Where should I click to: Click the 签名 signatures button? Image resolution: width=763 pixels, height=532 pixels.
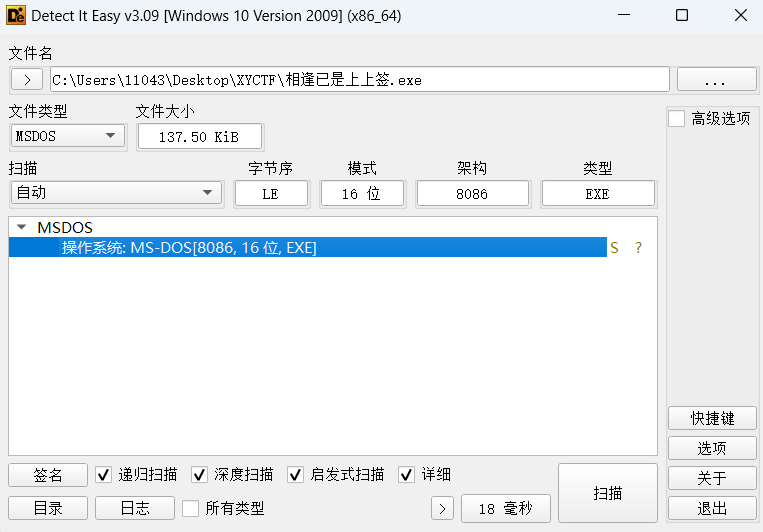click(x=48, y=475)
